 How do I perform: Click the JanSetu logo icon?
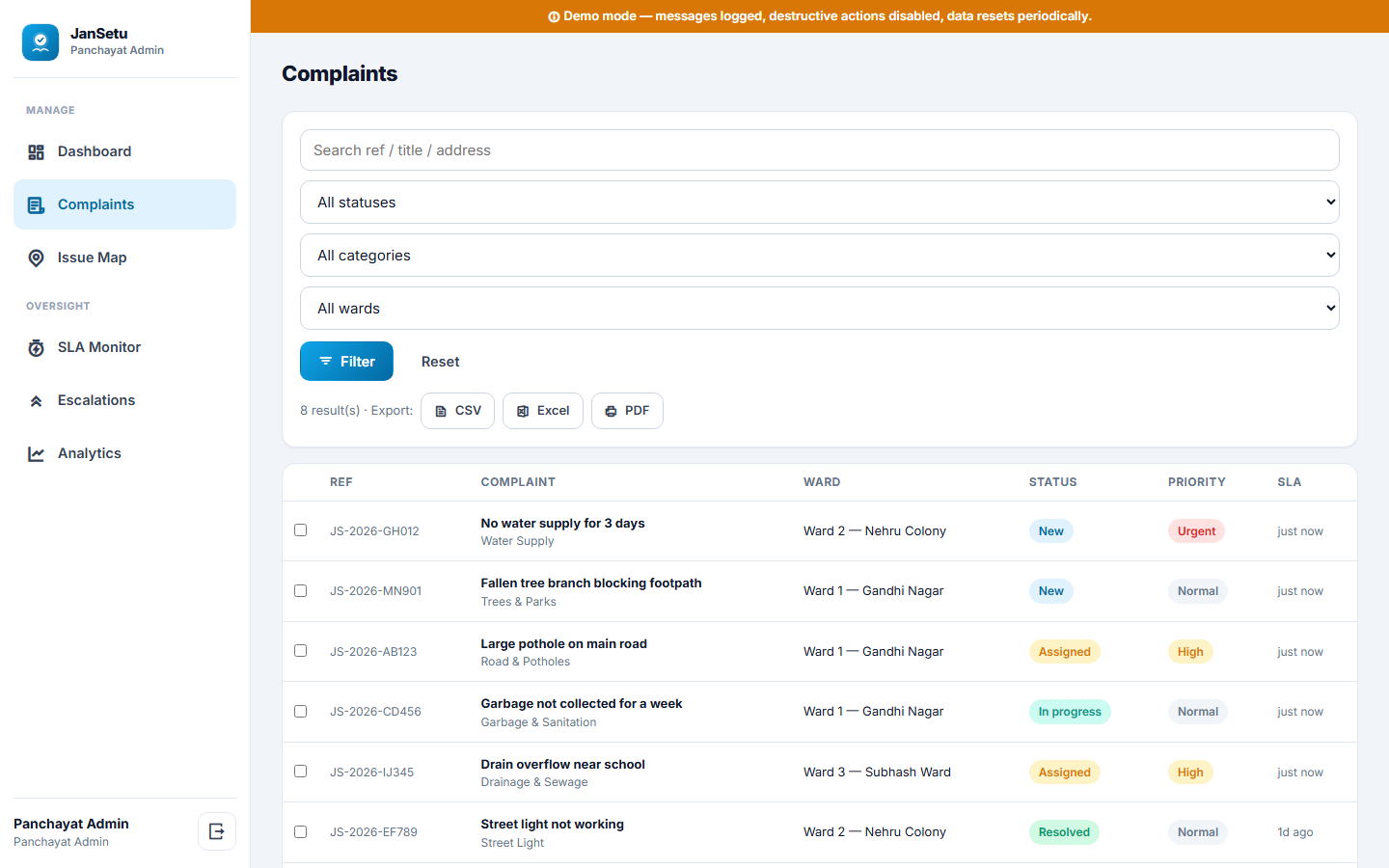41,42
